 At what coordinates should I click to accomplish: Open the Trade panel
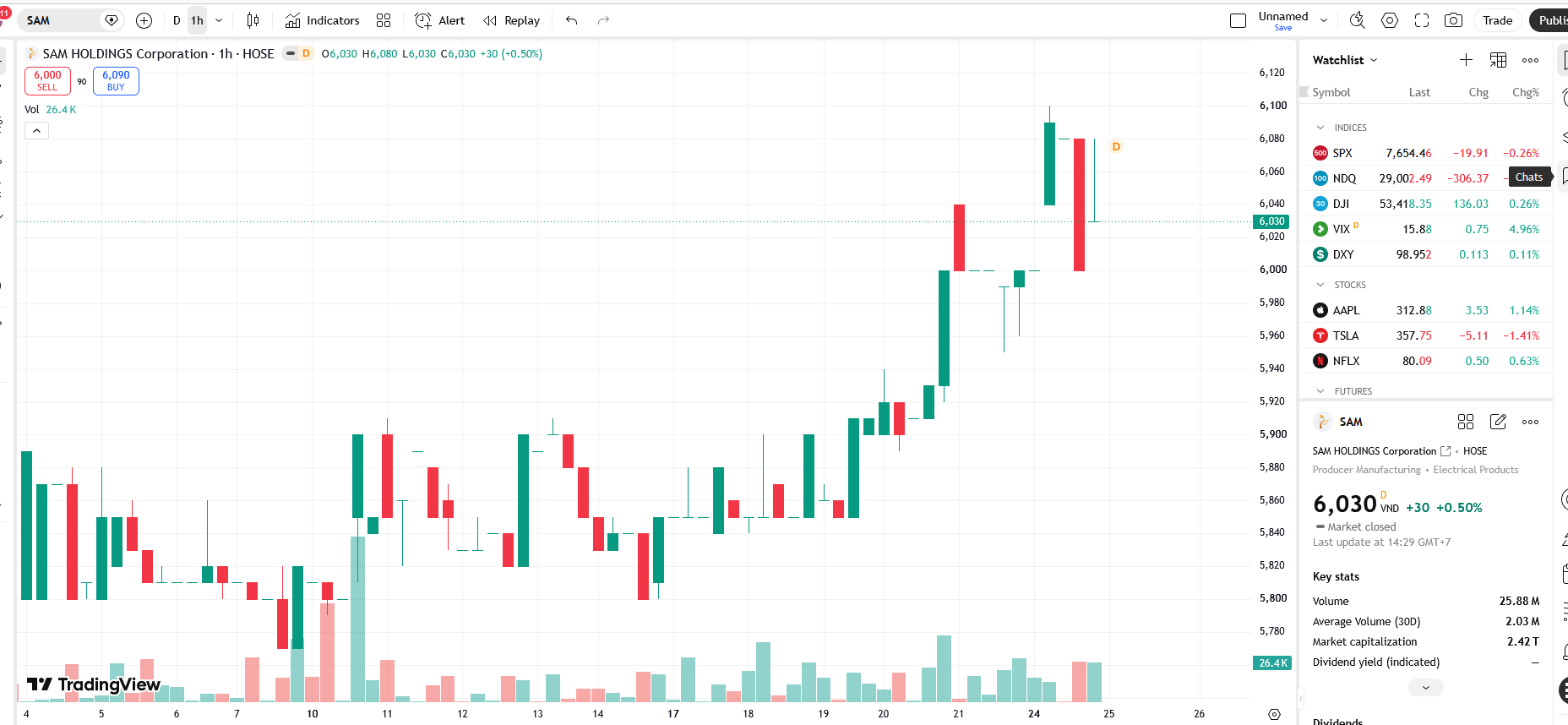point(1498,20)
